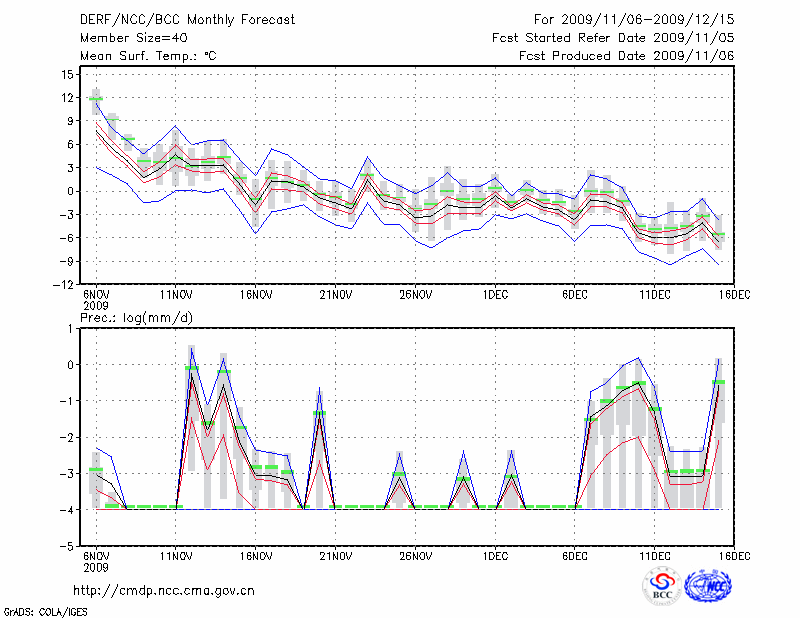Click the BCC logo icon
This screenshot has width=800, height=618.
662,585
